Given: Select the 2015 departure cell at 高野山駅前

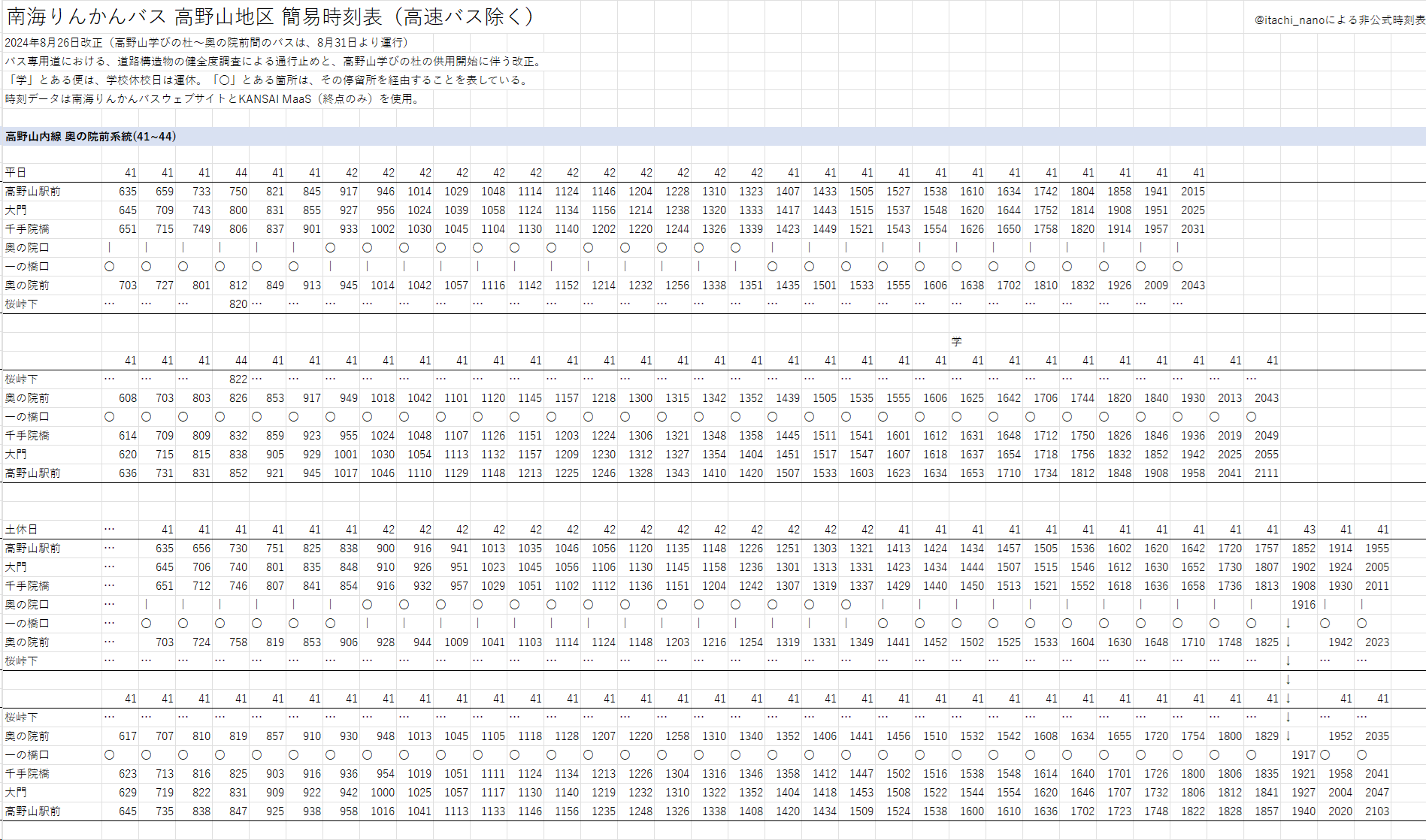Looking at the screenshot, I should pyautogui.click(x=1192, y=192).
